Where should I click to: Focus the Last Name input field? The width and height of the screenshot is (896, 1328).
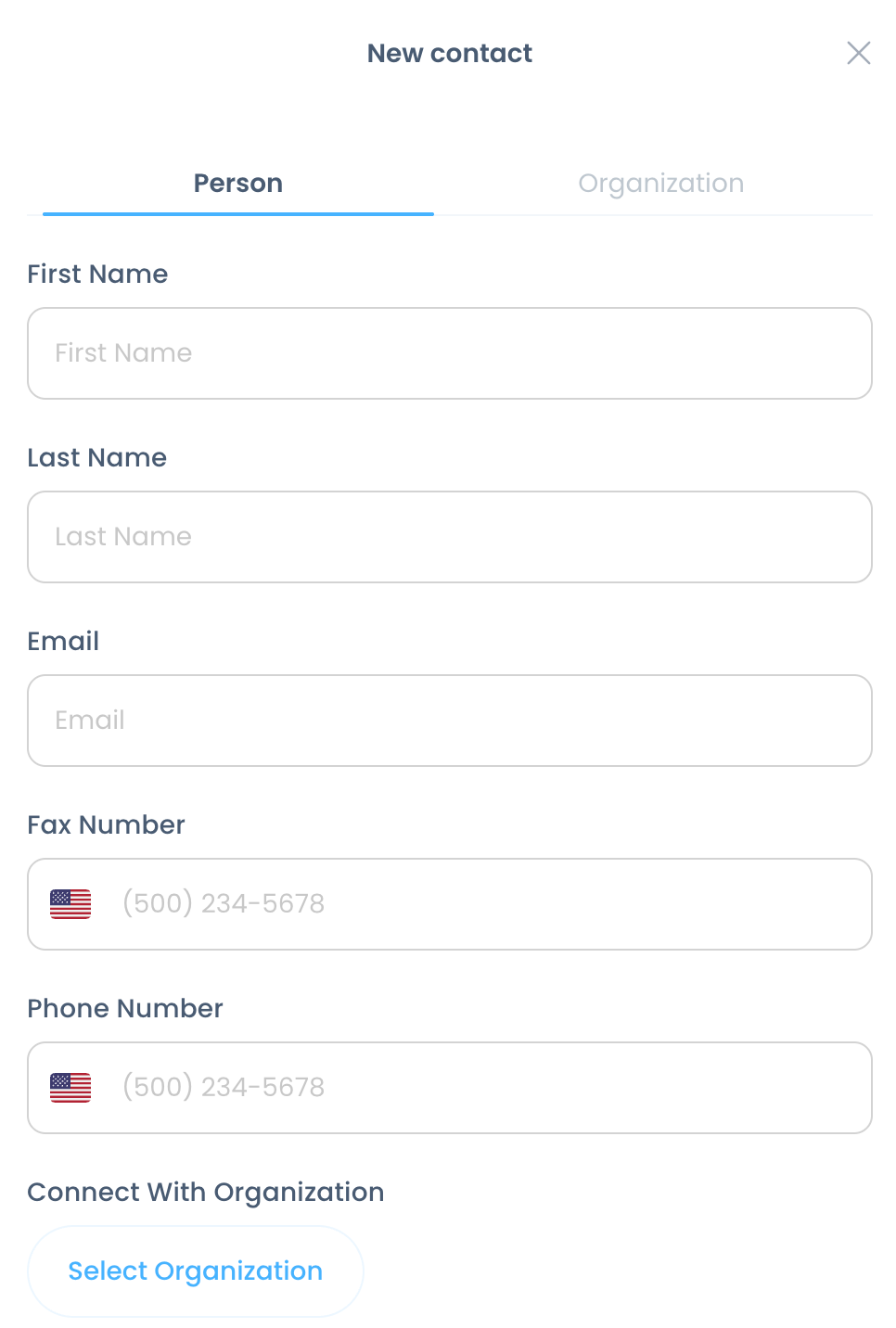[x=450, y=537]
